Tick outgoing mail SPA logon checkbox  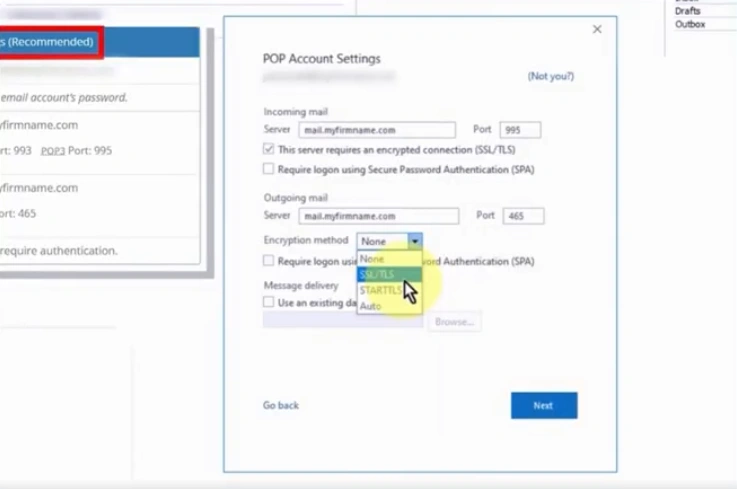[269, 261]
